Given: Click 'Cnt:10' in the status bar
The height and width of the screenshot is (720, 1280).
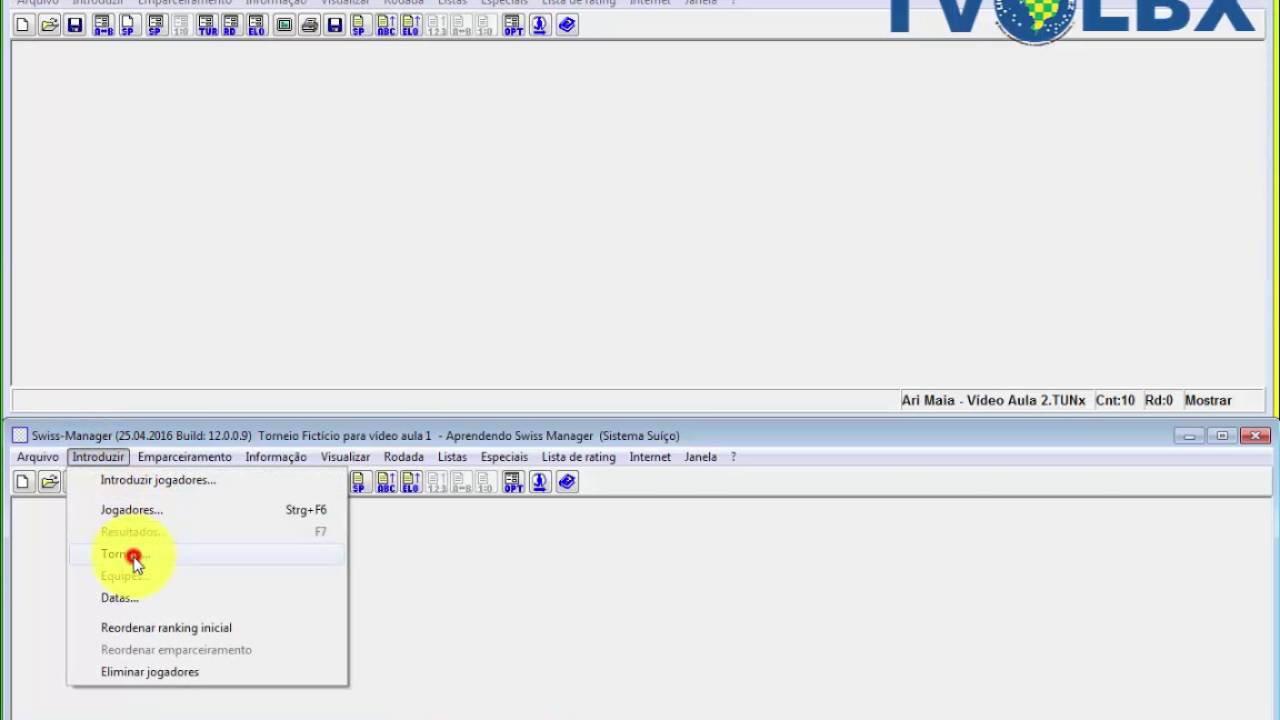Looking at the screenshot, I should click(1115, 400).
